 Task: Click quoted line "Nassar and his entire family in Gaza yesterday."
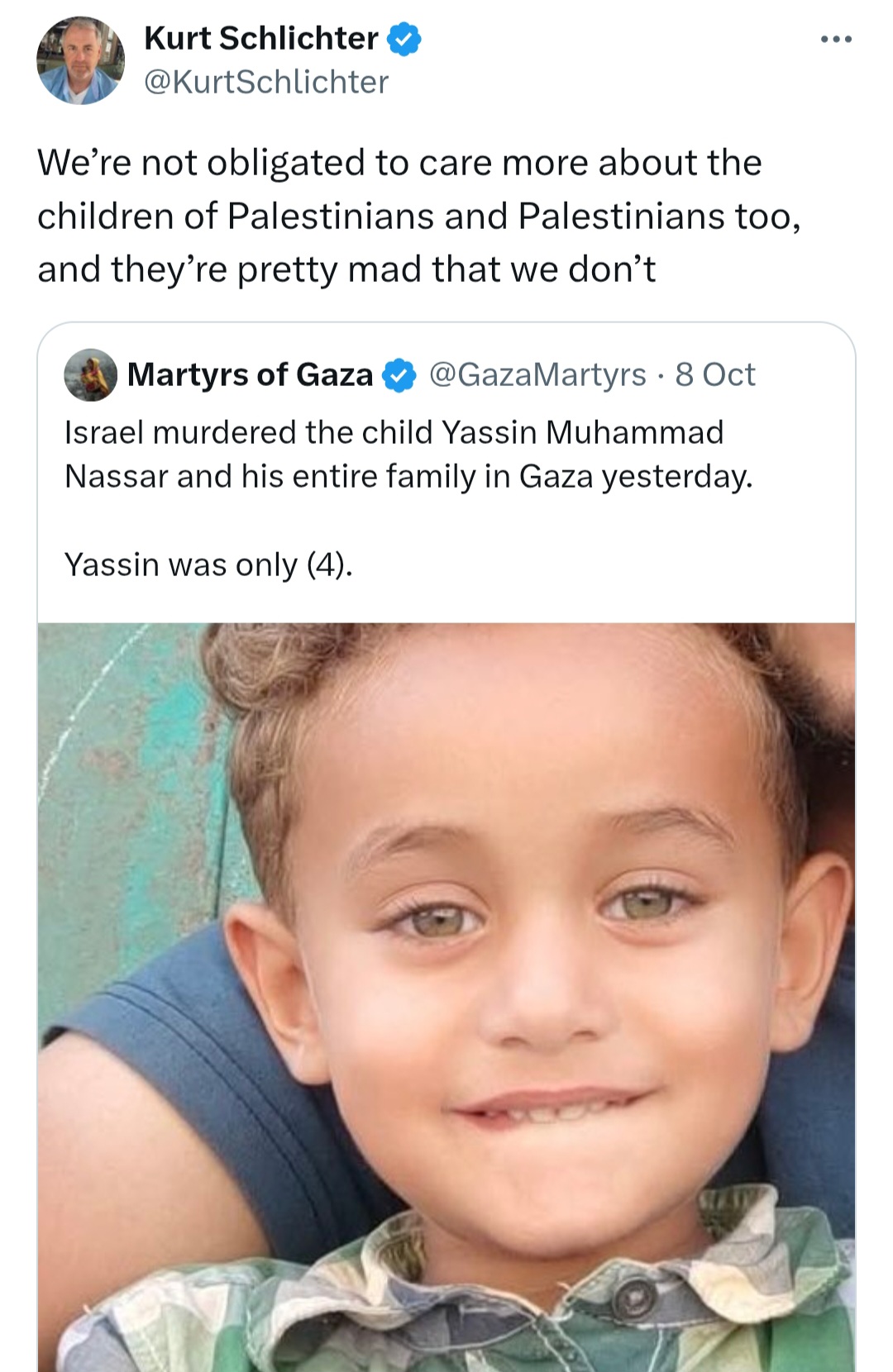point(408,476)
